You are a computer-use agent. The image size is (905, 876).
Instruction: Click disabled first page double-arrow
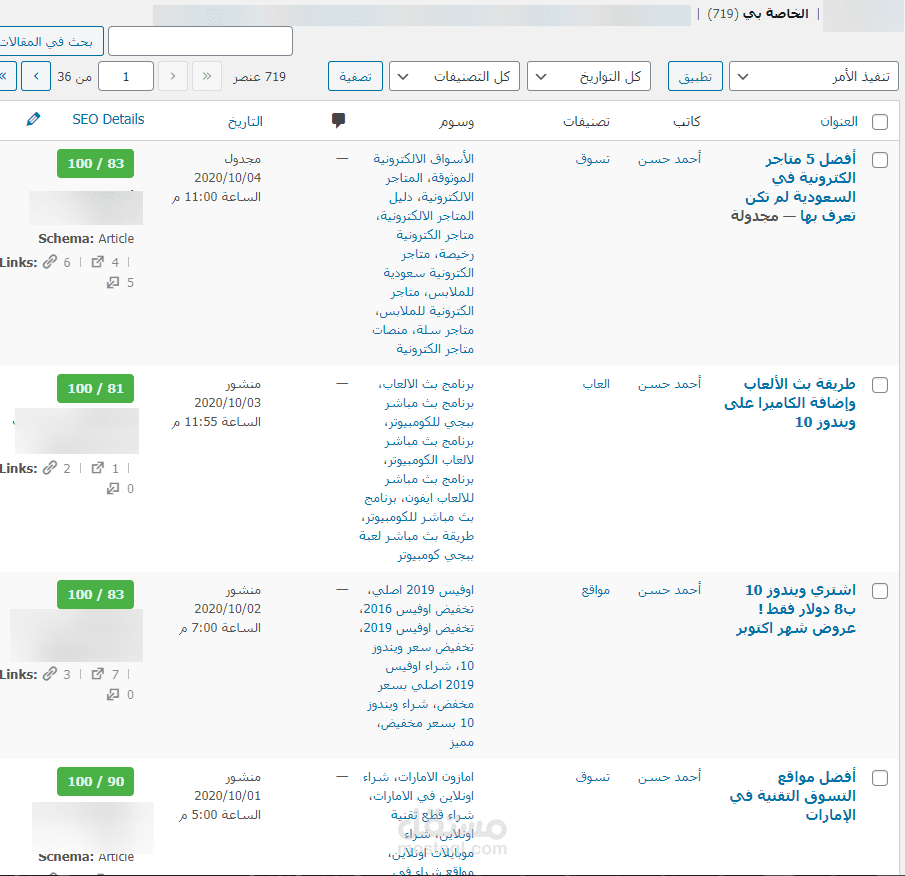coord(207,76)
